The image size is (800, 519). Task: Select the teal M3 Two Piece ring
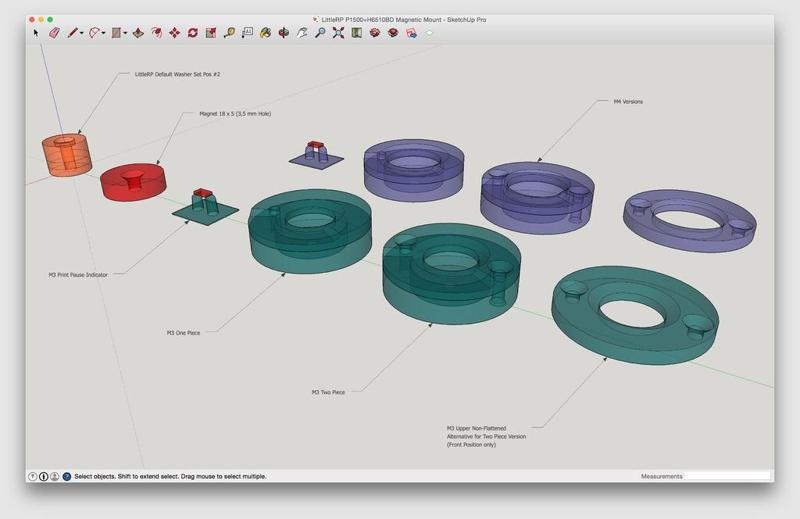tap(452, 273)
